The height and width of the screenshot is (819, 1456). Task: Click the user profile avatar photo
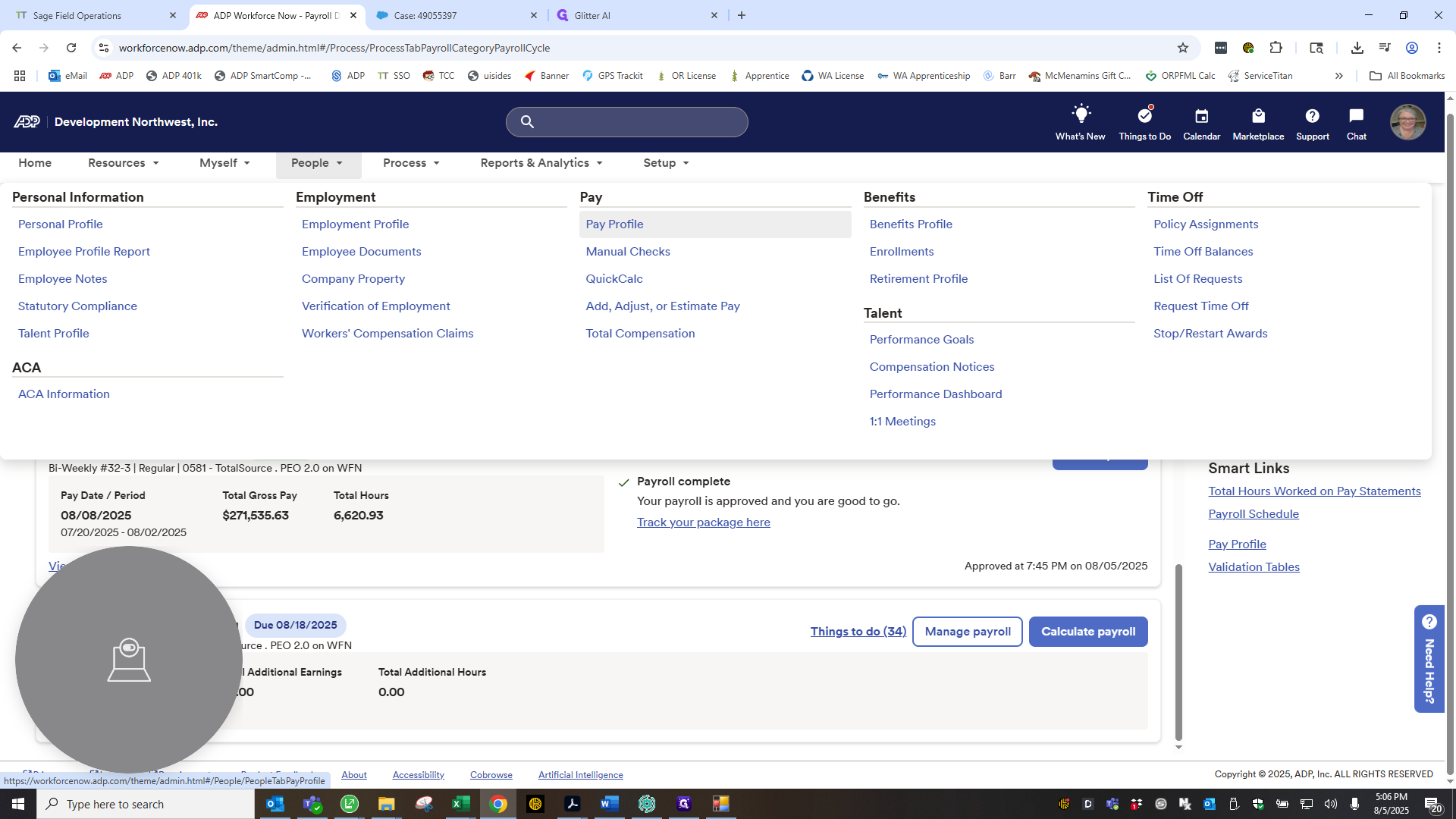click(1407, 122)
